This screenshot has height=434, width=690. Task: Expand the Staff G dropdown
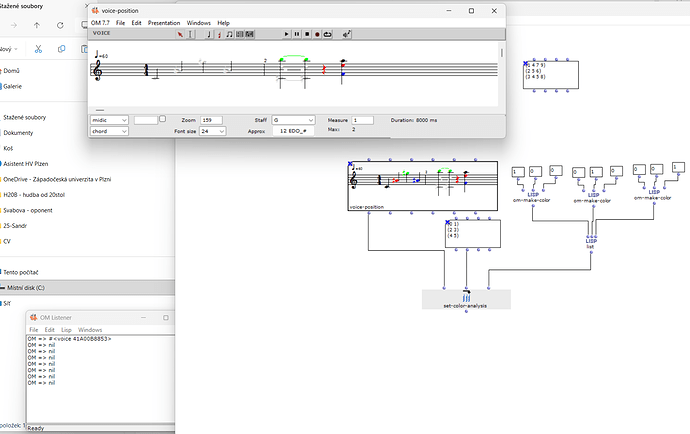pos(294,120)
